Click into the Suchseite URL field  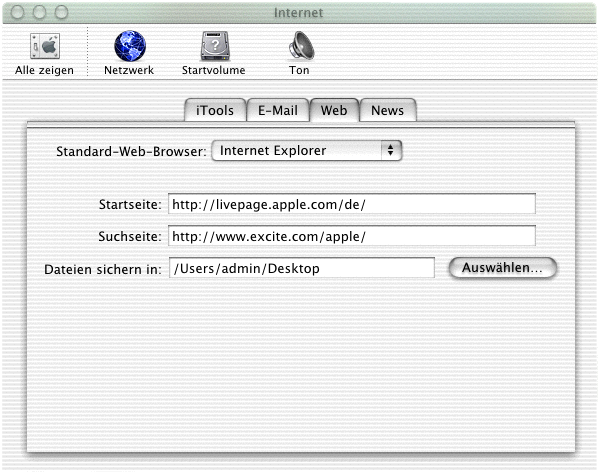351,236
